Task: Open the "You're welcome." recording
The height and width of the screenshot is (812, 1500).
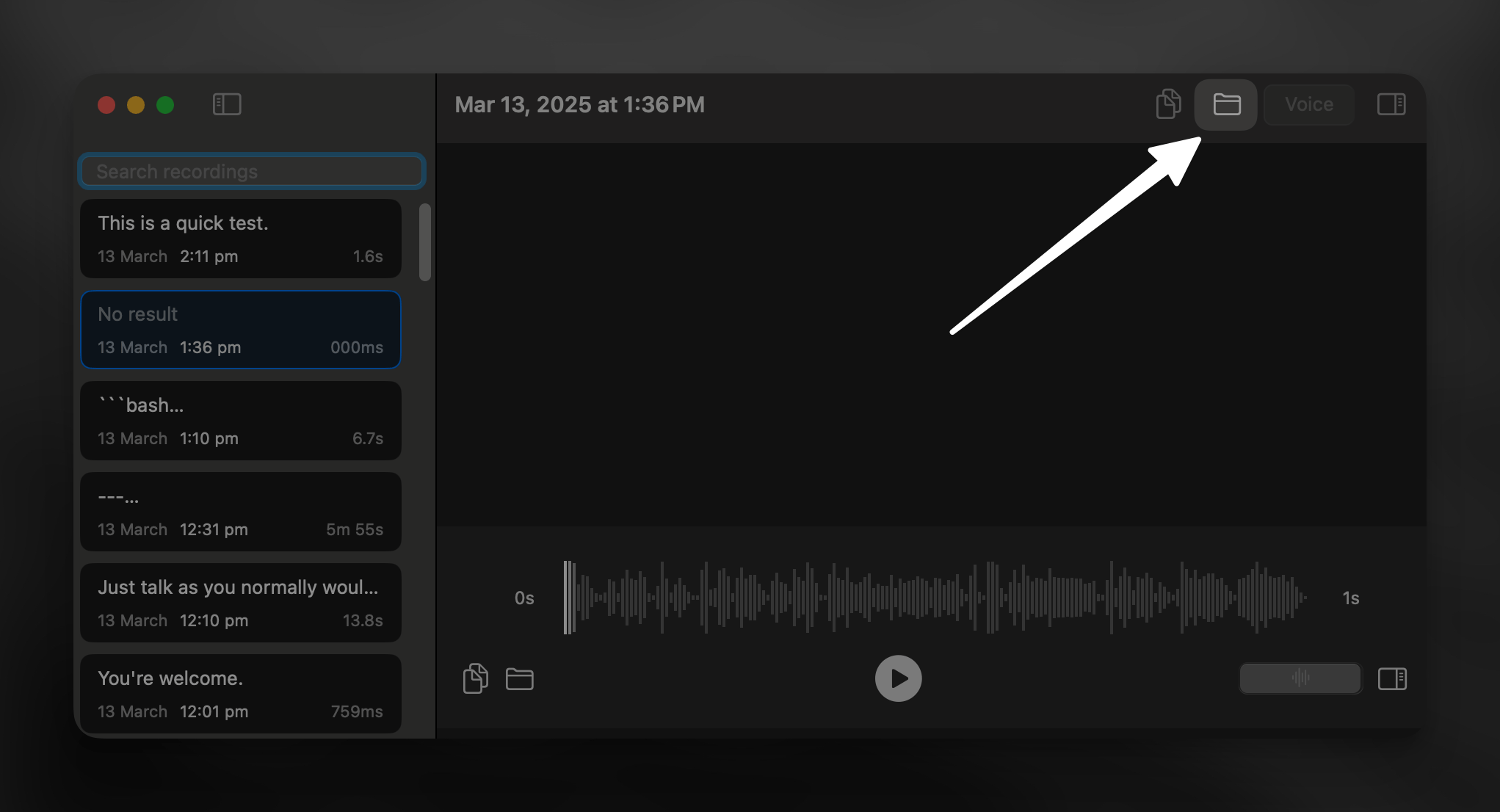Action: pos(240,694)
